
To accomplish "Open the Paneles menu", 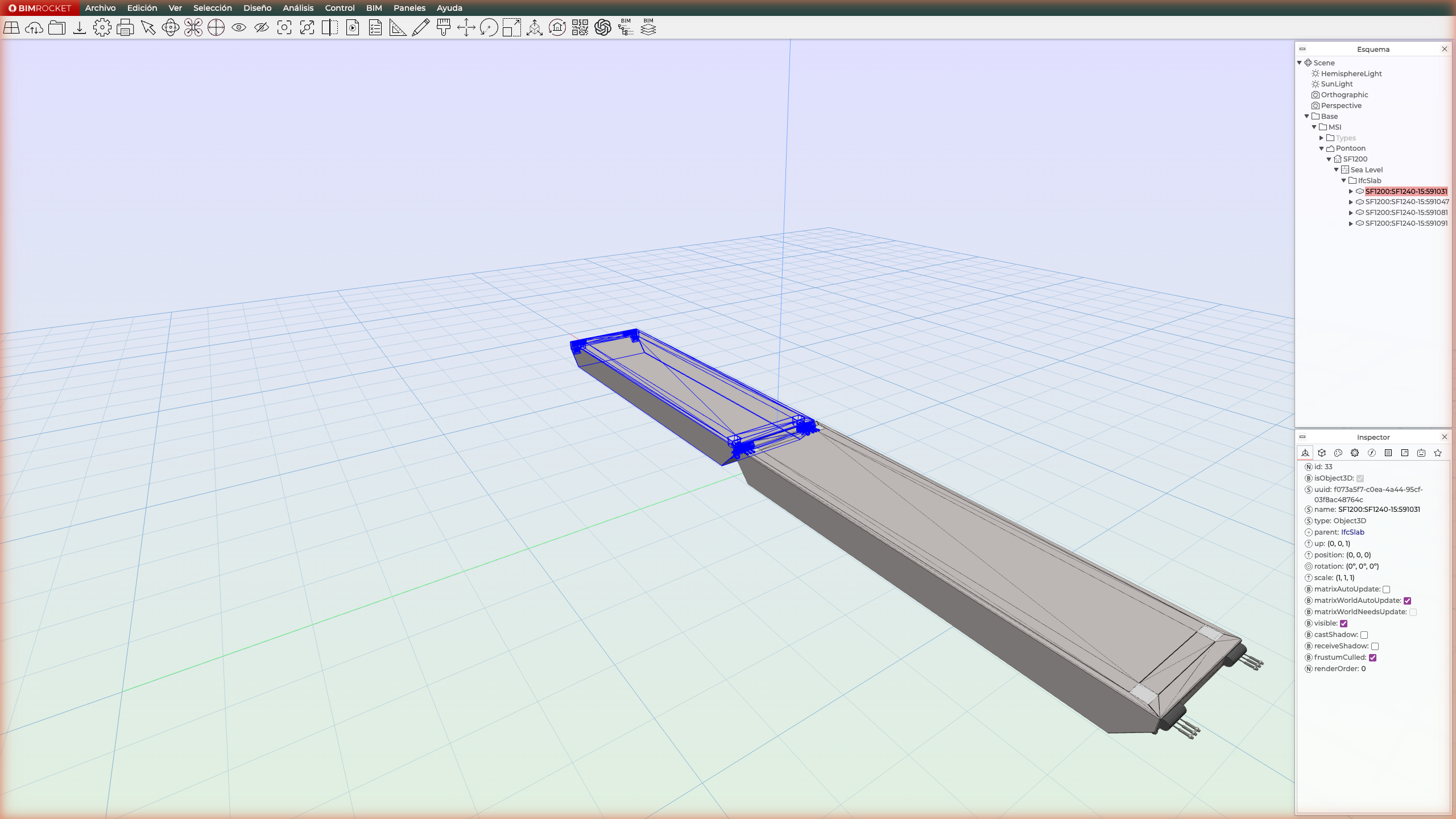I will [x=409, y=8].
